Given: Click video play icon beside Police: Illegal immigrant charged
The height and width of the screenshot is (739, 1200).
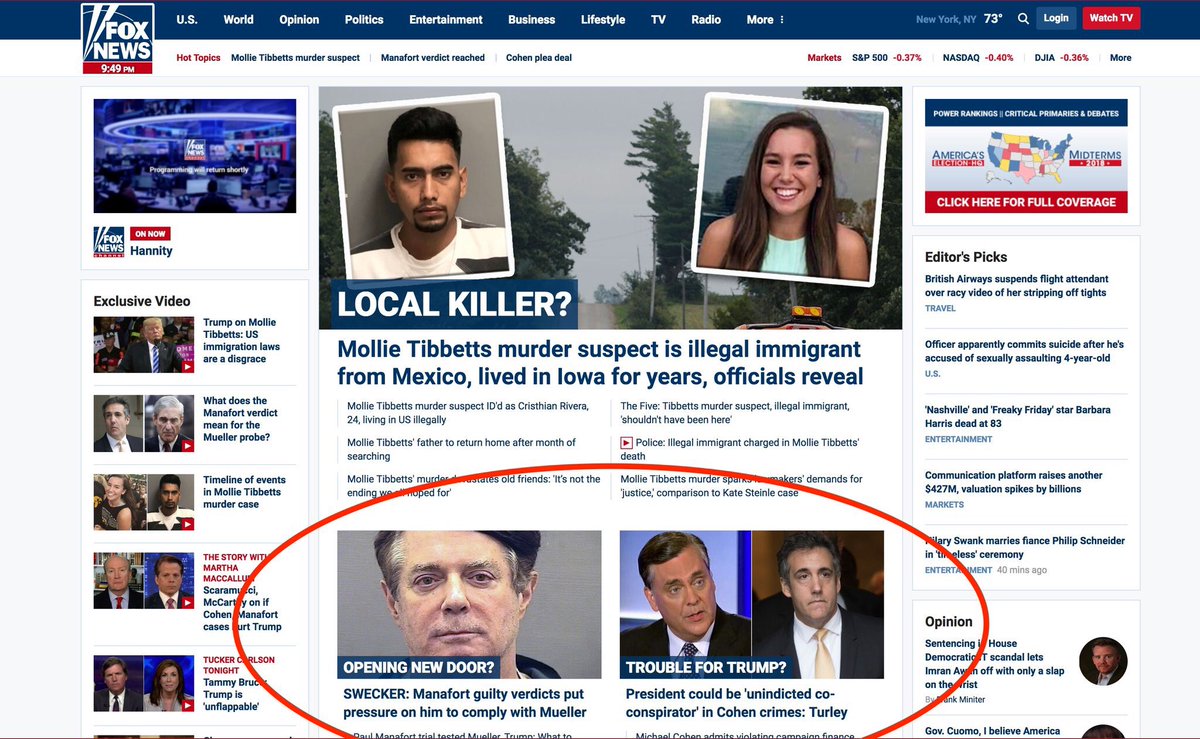Looking at the screenshot, I should (x=627, y=442).
